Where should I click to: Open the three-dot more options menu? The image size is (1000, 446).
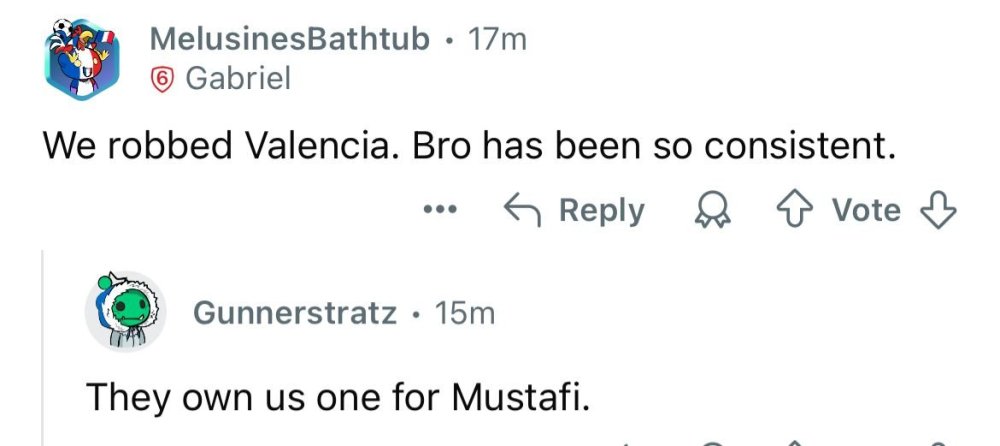click(439, 210)
